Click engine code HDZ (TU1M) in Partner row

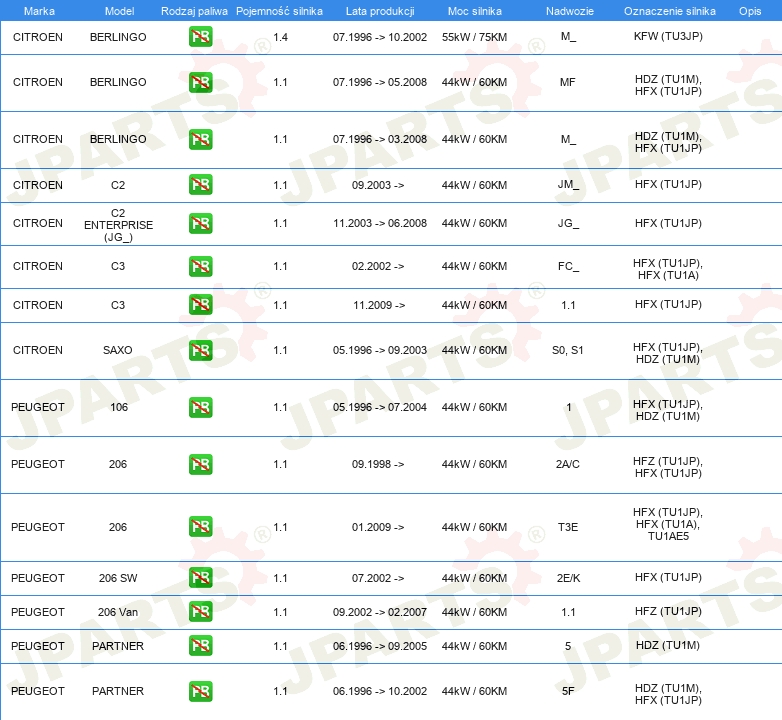click(x=668, y=645)
